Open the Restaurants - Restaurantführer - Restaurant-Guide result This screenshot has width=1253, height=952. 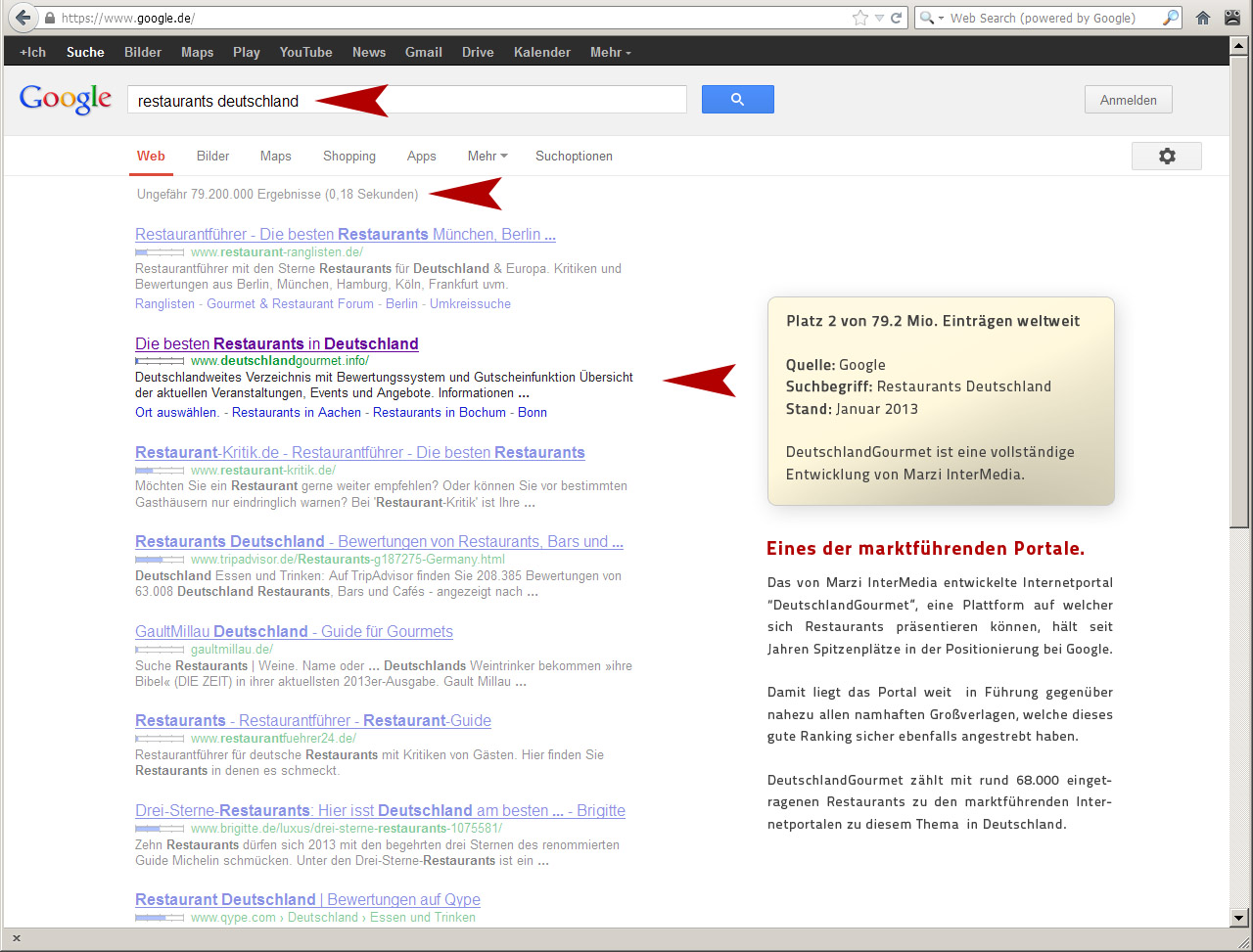[313, 721]
